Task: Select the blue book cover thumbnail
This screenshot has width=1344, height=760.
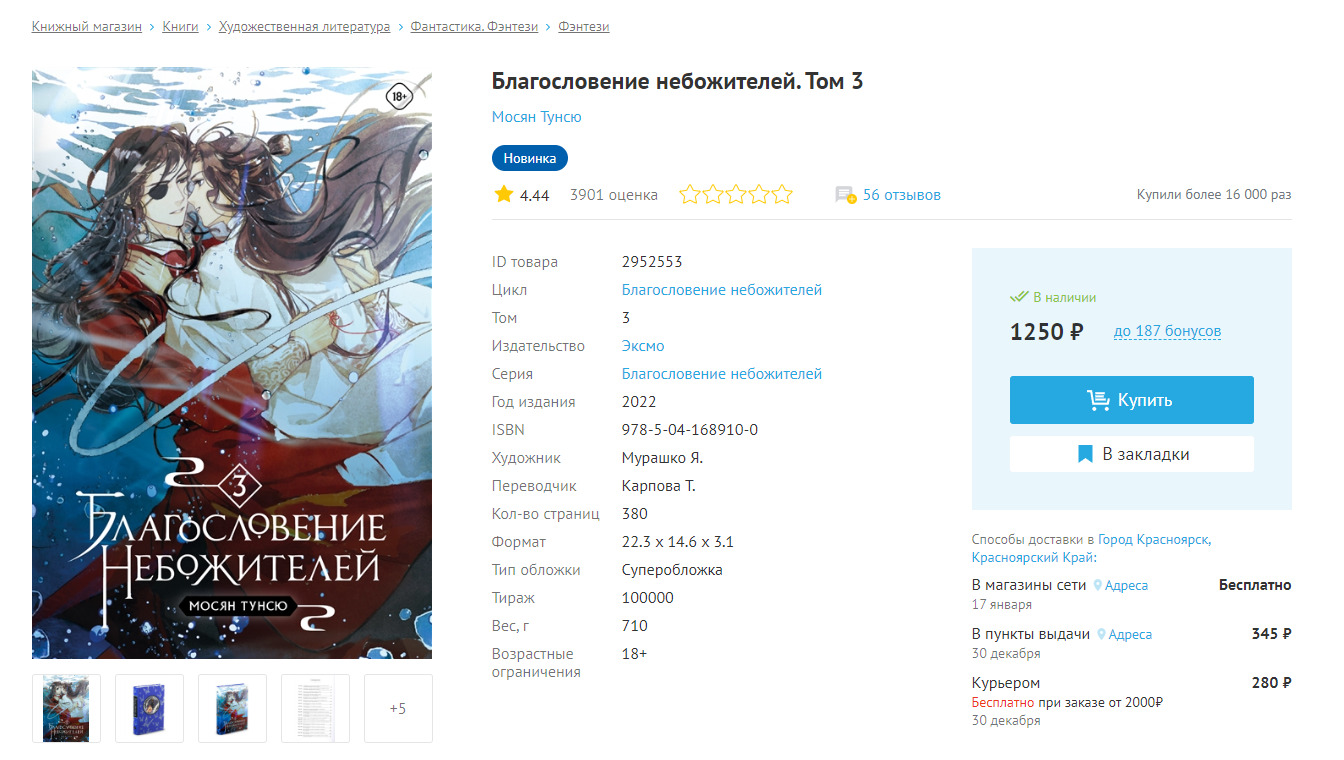Action: point(149,708)
